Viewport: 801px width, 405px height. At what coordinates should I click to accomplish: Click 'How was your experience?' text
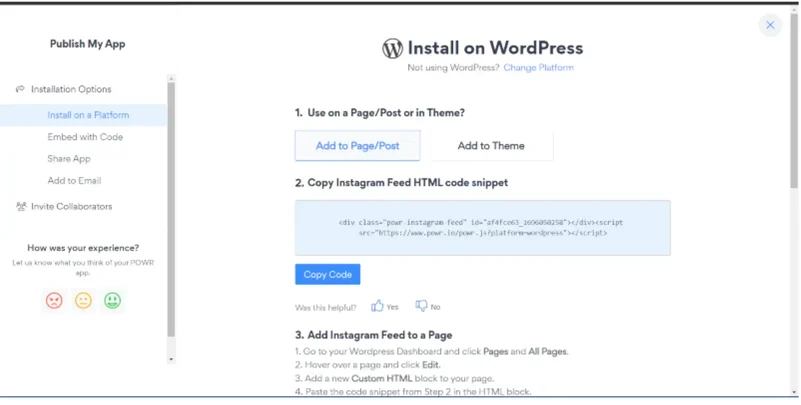(x=83, y=248)
